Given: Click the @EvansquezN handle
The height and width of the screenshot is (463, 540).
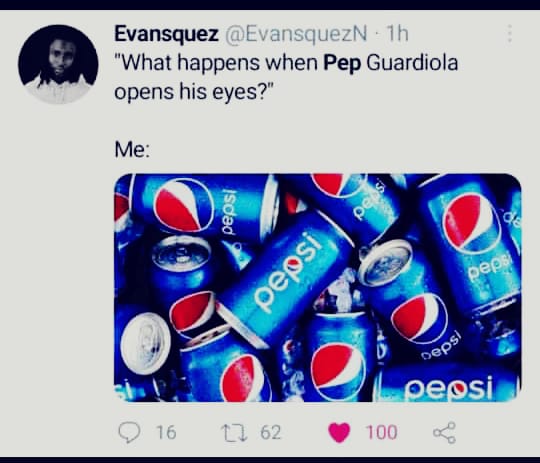Looking at the screenshot, I should click(297, 34).
